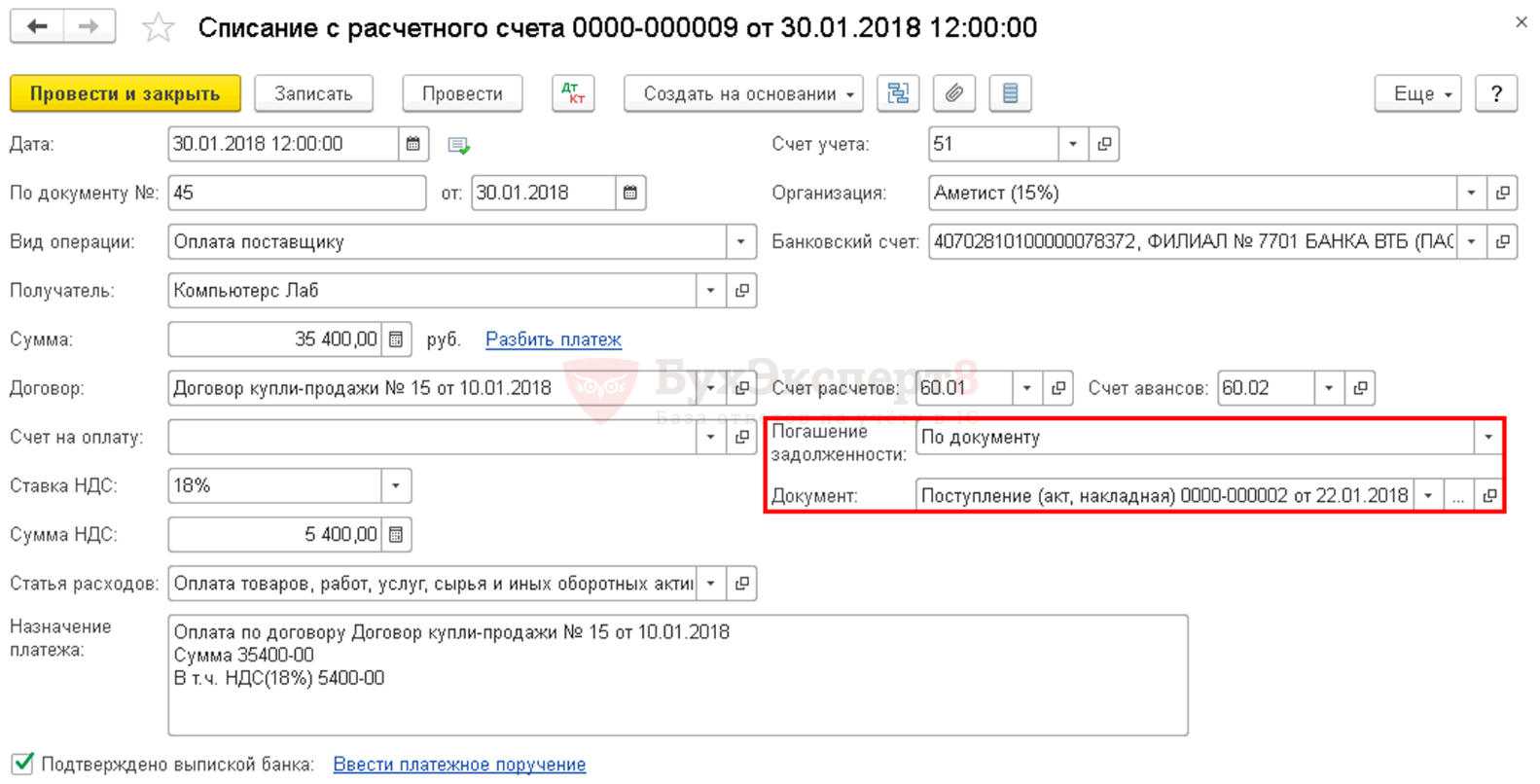Expand Счет авансов dropdown
The width and height of the screenshot is (1540, 784).
[1329, 388]
